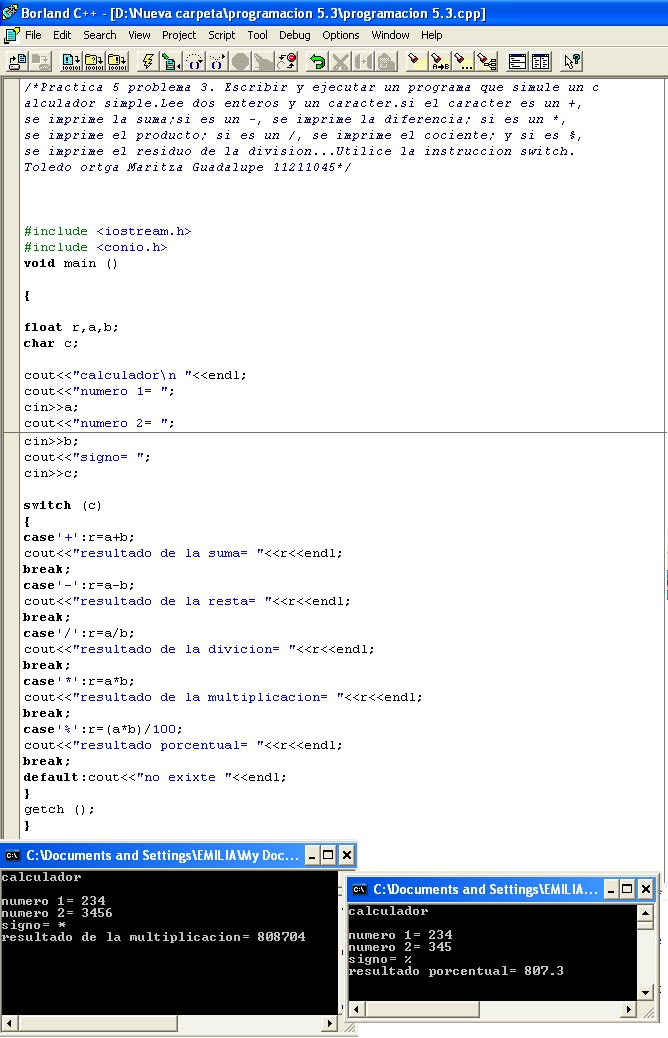Click left console scrollbar left arrow
Image resolution: width=668 pixels, height=1038 pixels.
(x=9, y=1023)
